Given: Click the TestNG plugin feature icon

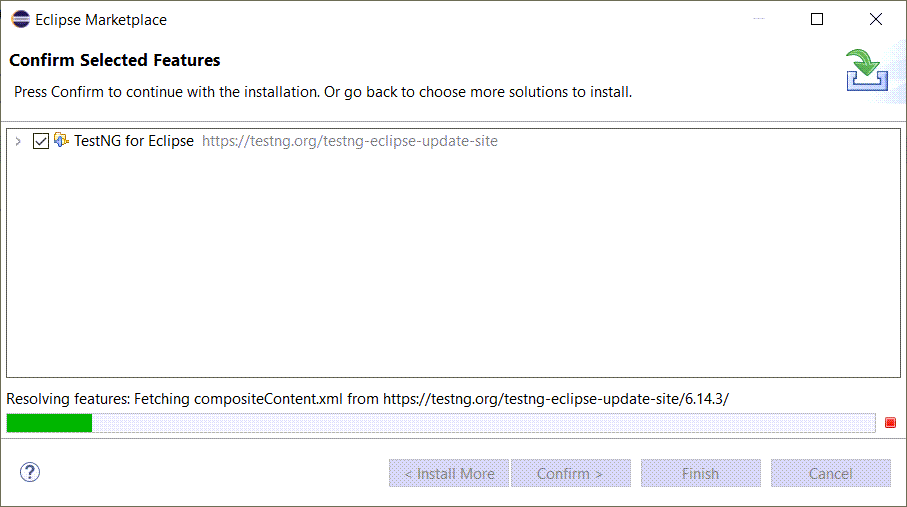Looking at the screenshot, I should (x=61, y=140).
